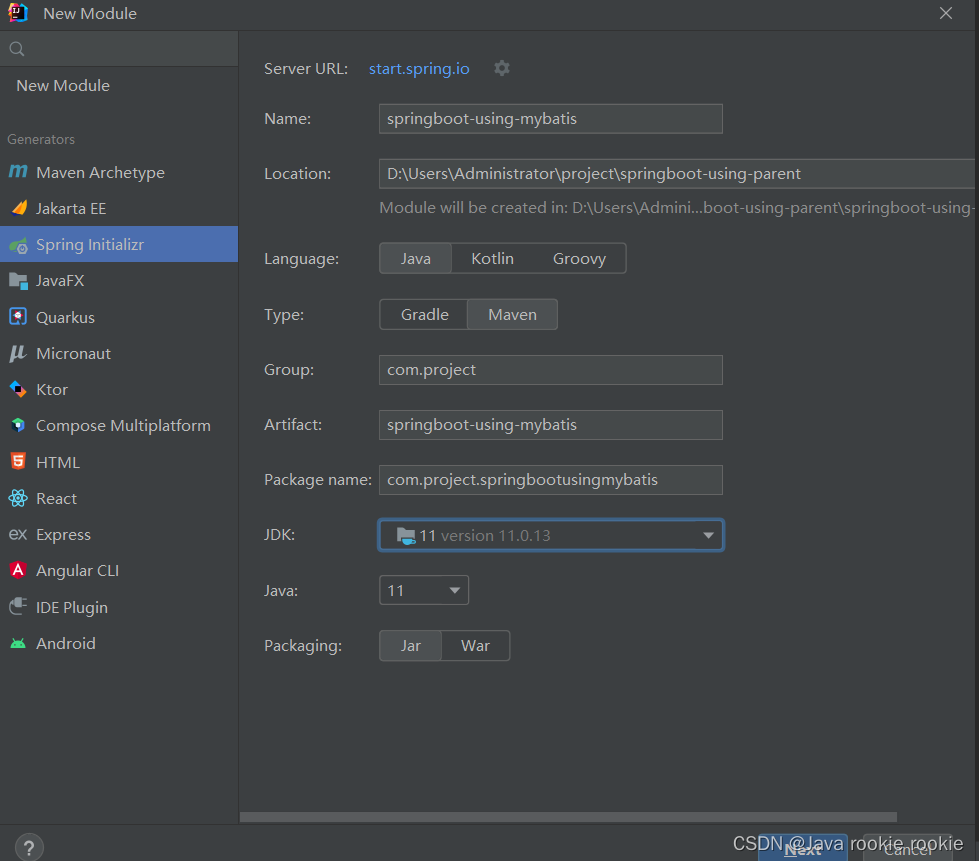
Task: Click the Package name field
Action: click(x=551, y=480)
